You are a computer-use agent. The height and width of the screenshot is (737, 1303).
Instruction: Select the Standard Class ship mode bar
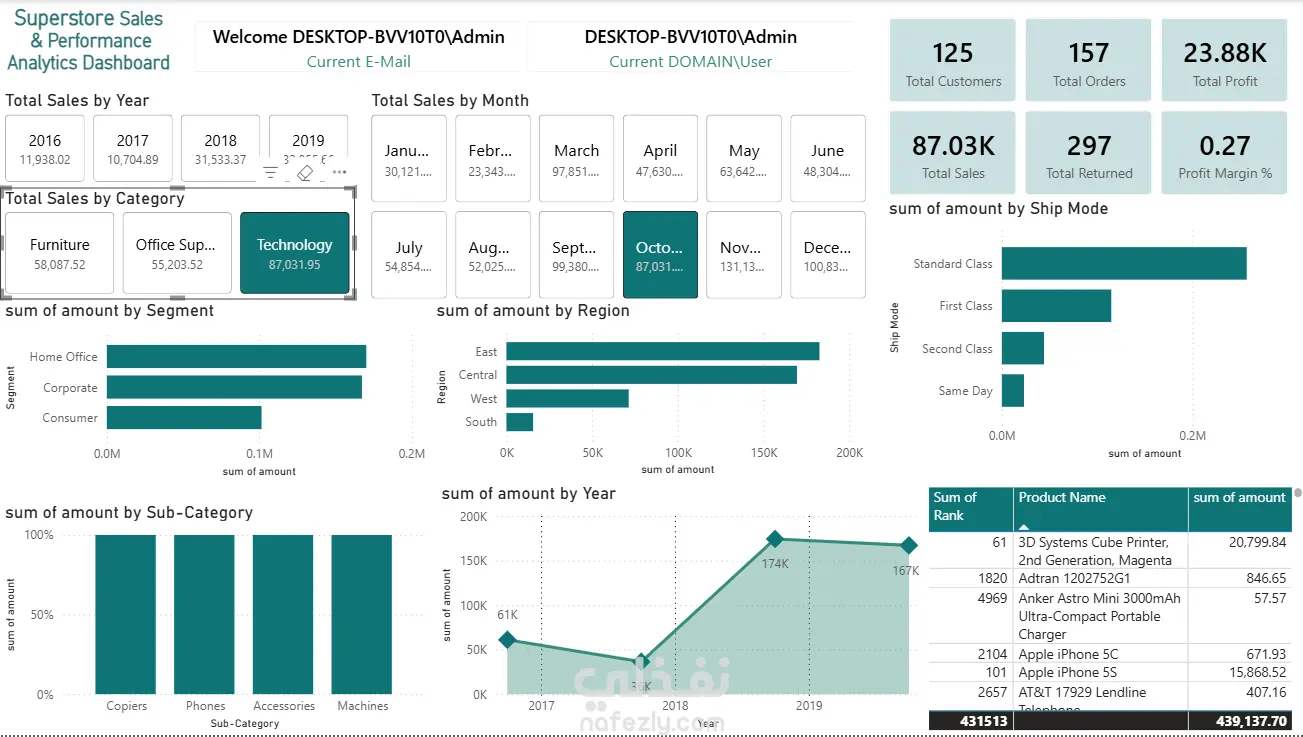pos(1124,264)
